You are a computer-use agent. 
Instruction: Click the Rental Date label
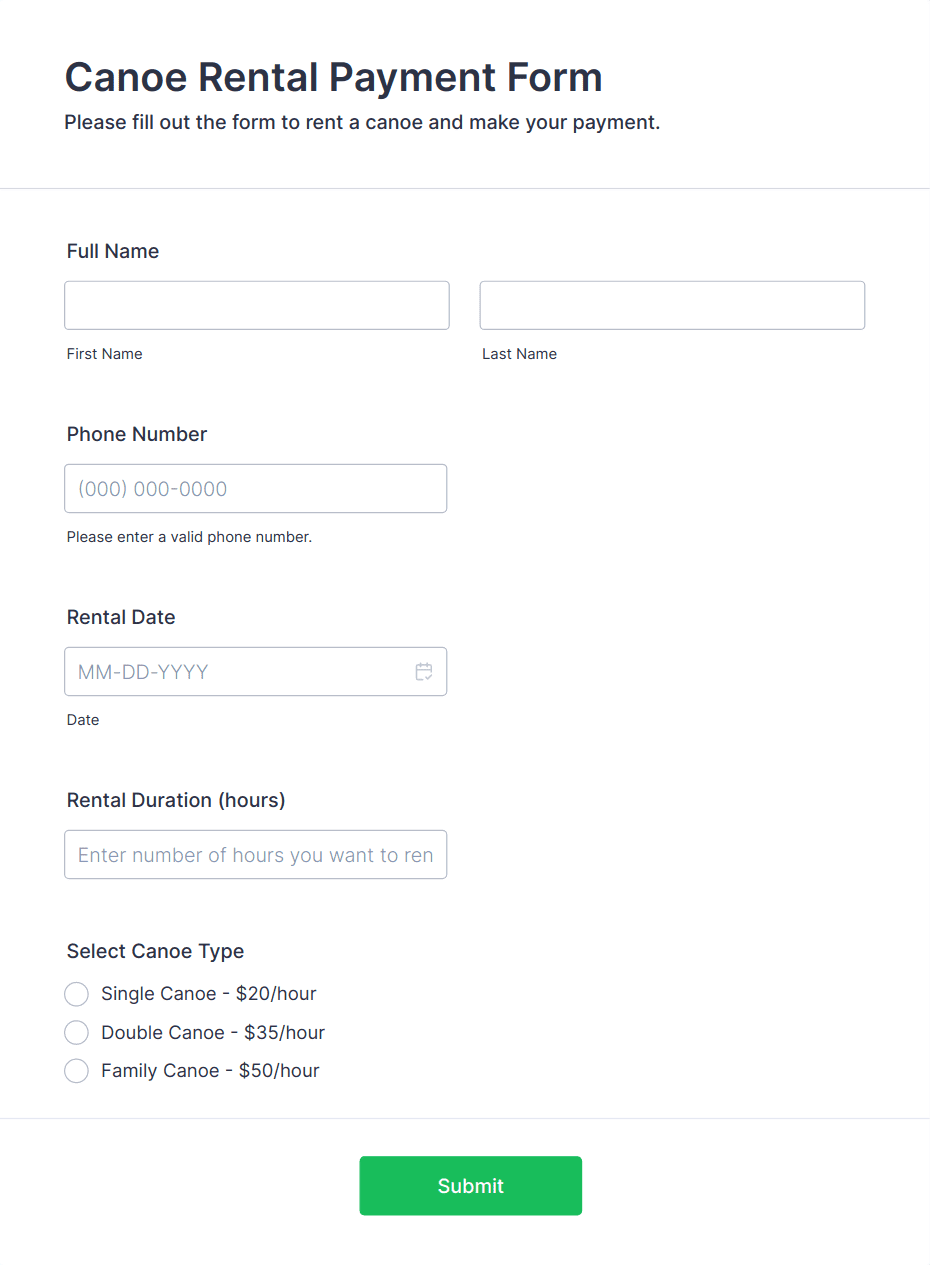pyautogui.click(x=121, y=617)
